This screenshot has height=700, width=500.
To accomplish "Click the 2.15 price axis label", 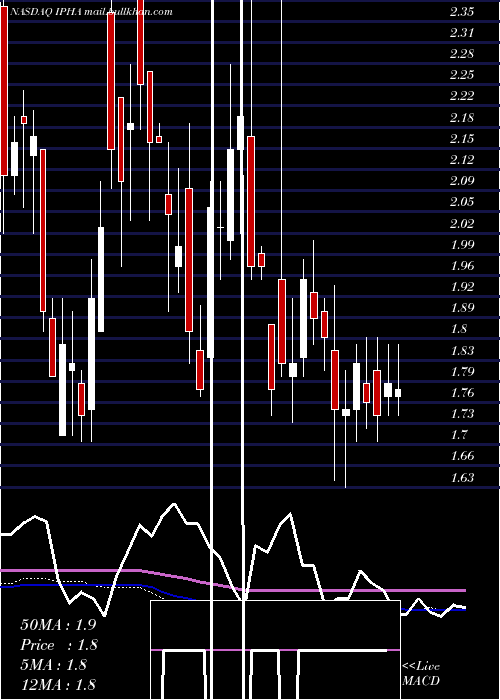I will pyautogui.click(x=462, y=139).
